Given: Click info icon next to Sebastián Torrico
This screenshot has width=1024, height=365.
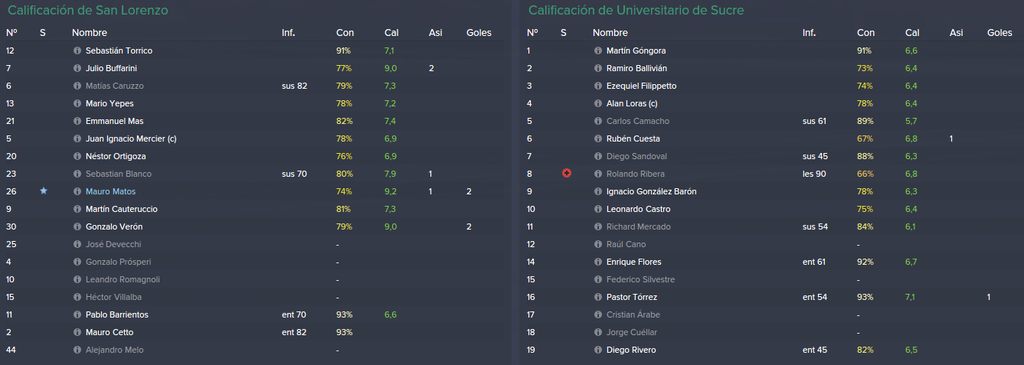Looking at the screenshot, I should tap(77, 50).
